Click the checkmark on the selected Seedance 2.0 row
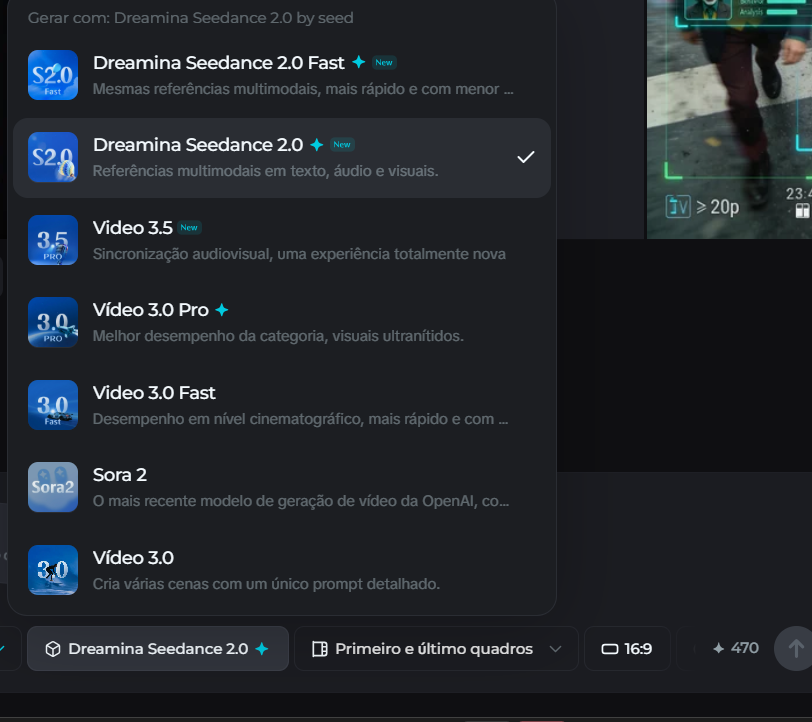Viewport: 812px width, 722px height. (526, 157)
